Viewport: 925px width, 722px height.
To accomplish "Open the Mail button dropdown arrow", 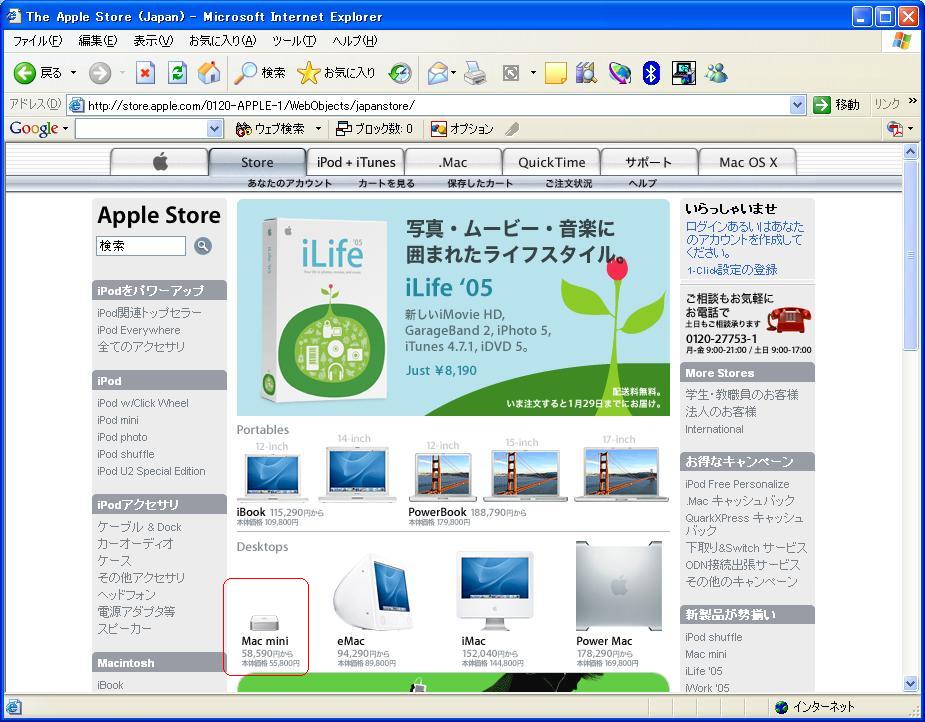I will pyautogui.click(x=453, y=73).
